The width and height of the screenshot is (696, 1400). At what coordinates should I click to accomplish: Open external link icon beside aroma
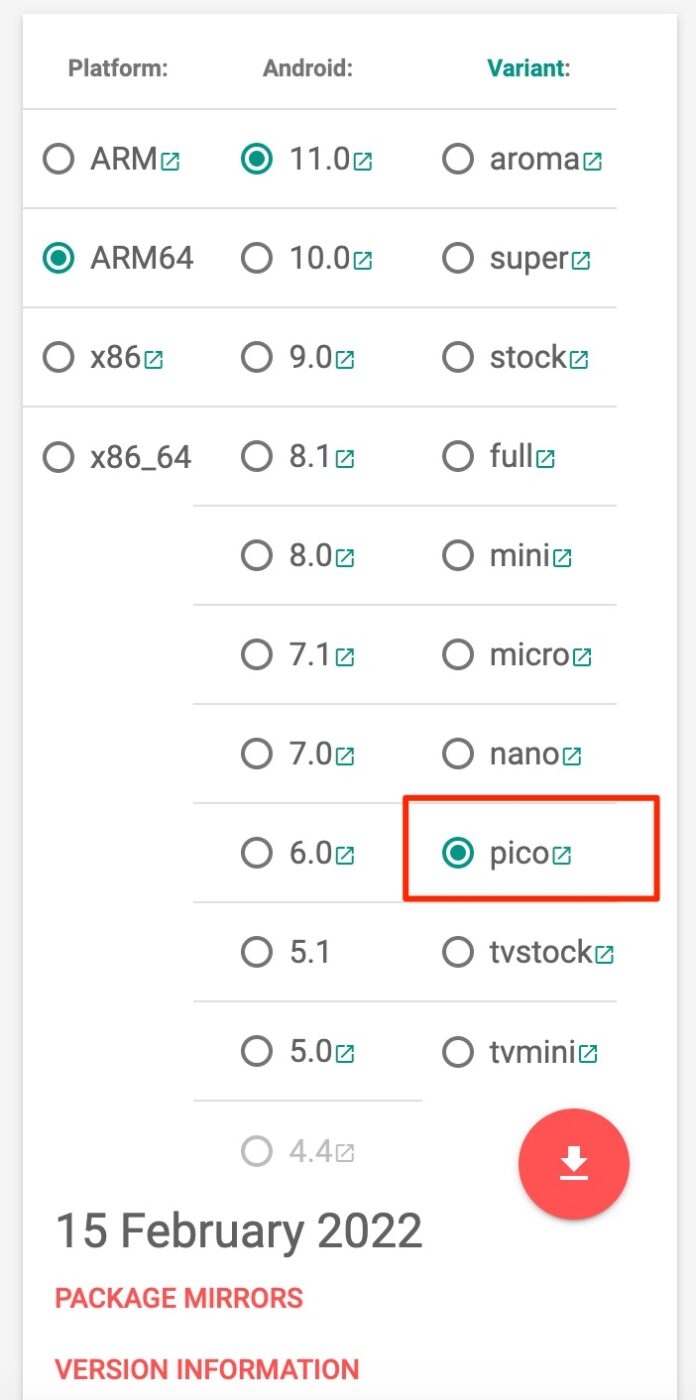click(x=593, y=160)
